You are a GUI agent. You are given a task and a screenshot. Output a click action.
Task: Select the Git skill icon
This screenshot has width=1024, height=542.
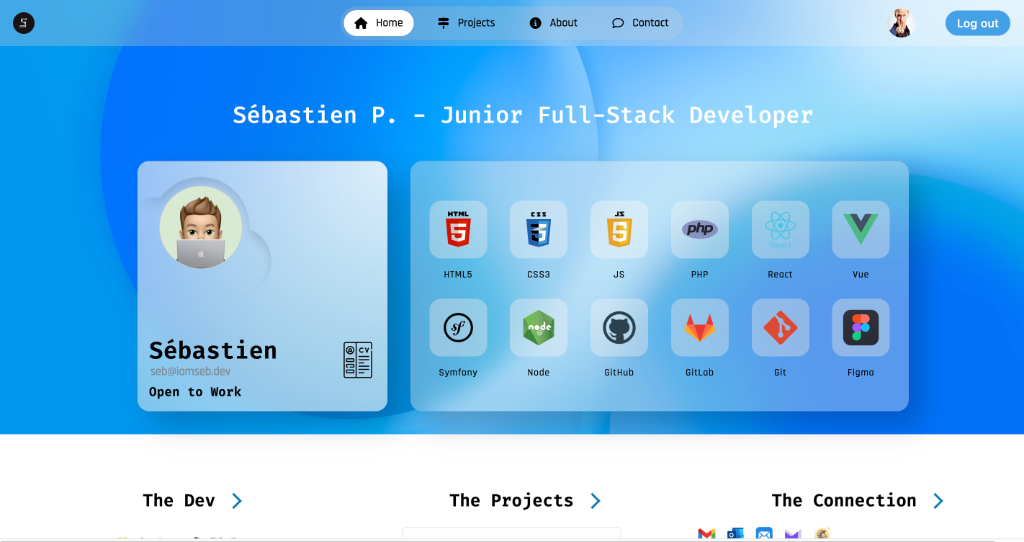pos(780,327)
